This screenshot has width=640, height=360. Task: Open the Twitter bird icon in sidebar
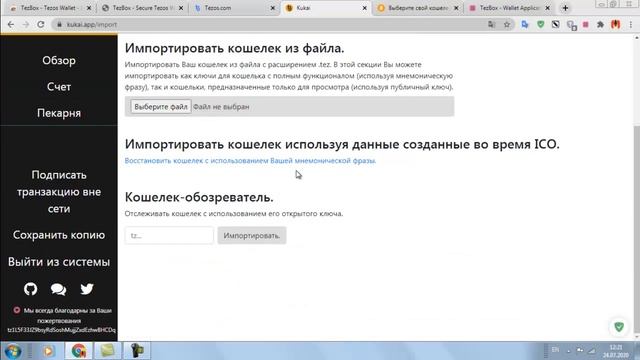coord(87,289)
